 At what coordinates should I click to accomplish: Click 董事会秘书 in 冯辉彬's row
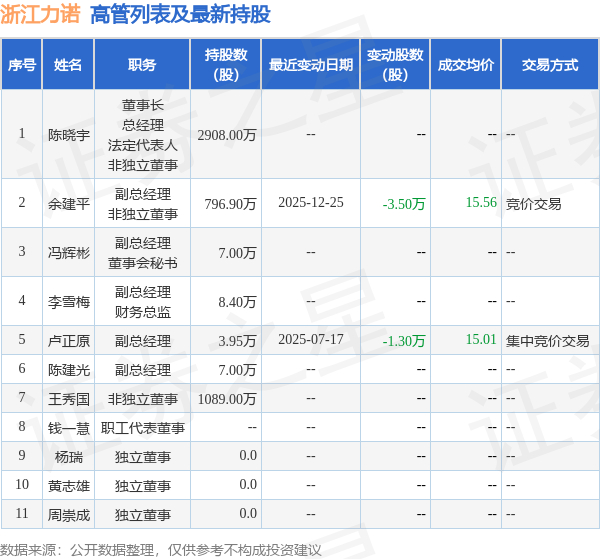coord(142,262)
